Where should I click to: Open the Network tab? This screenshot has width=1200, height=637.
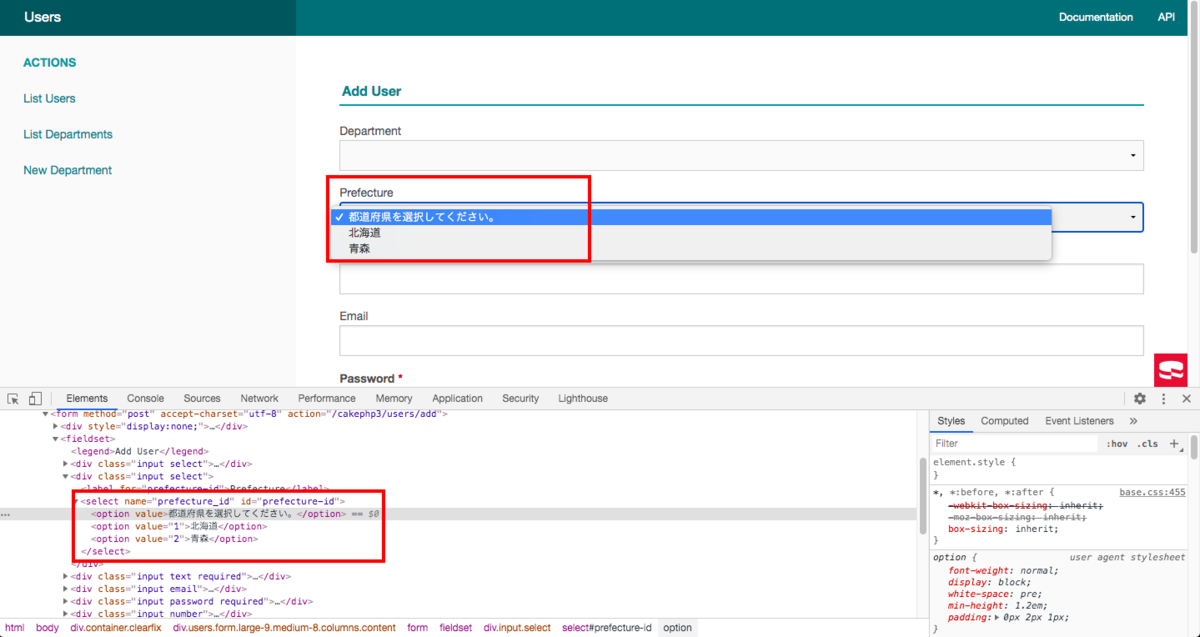coord(259,398)
